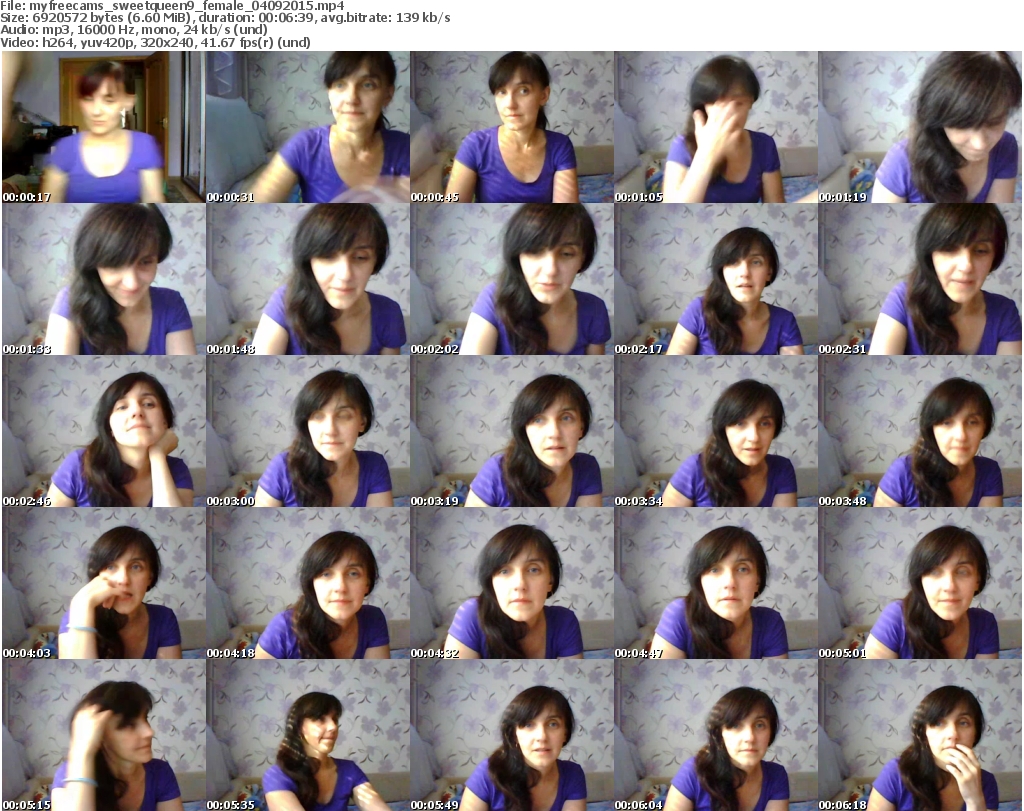
Task: Click the 00:05:15 video frame
Action: tap(103, 735)
